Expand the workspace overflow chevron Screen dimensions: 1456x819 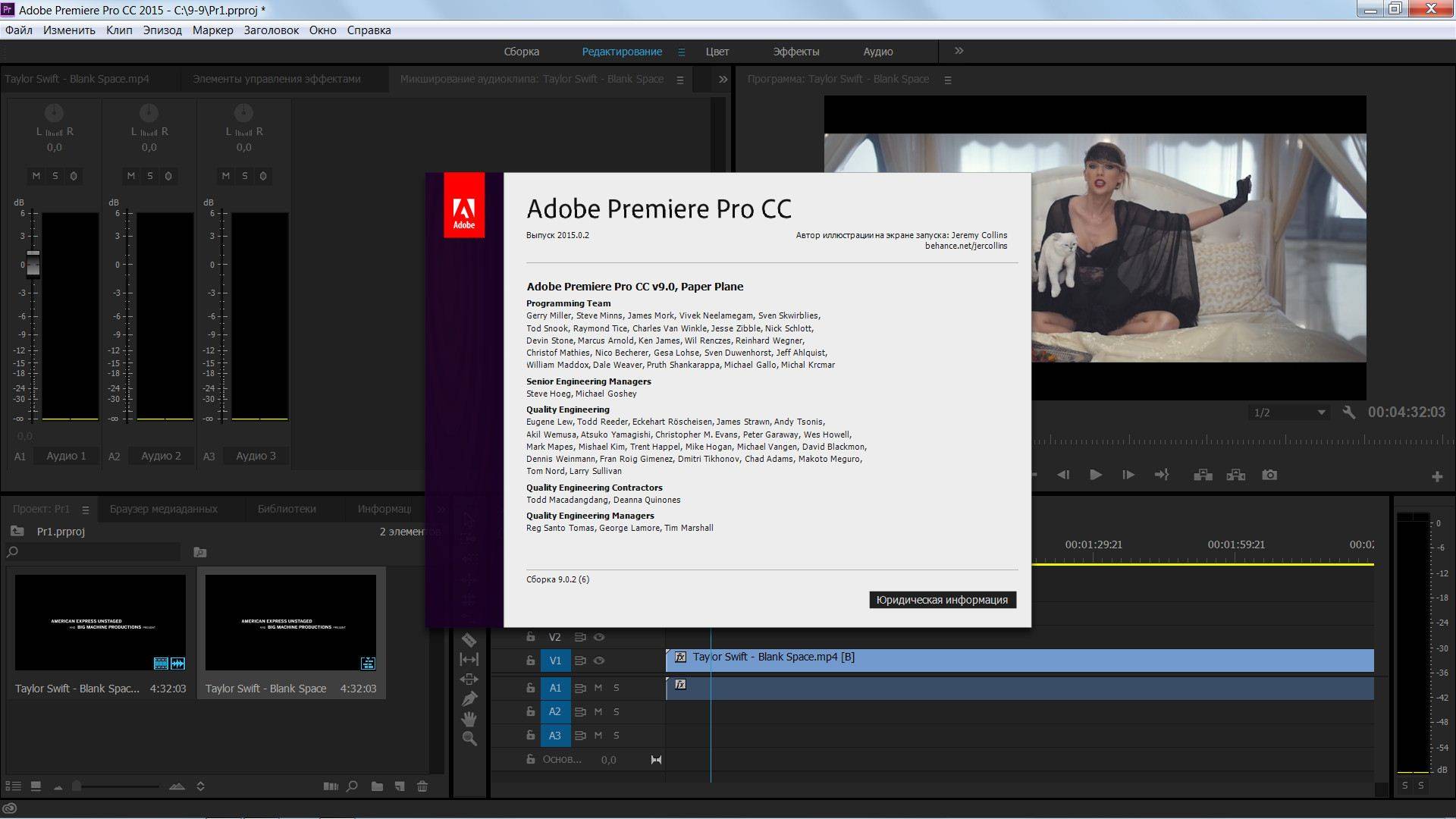[x=959, y=51]
